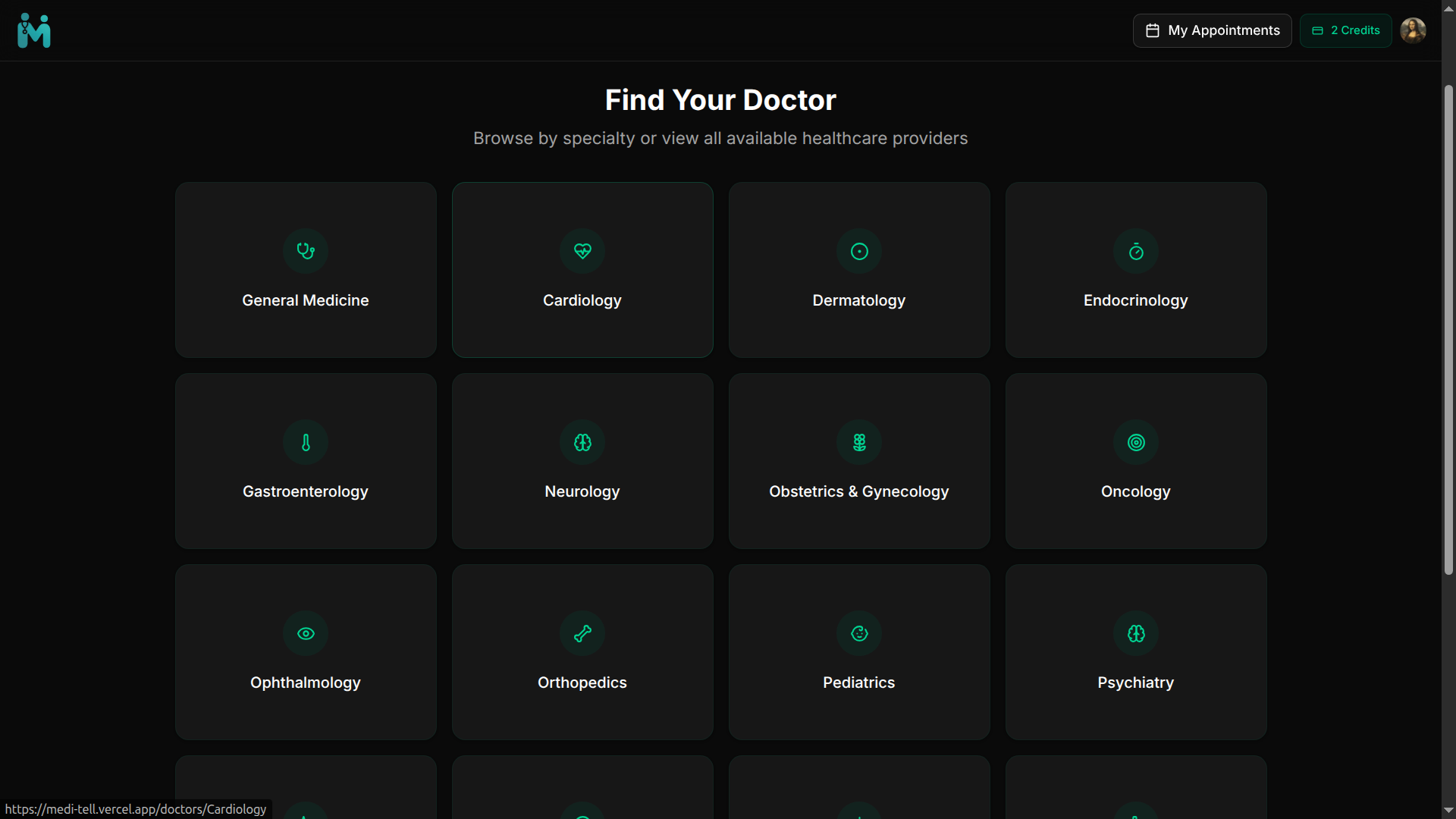Screen dimensions: 1456x819
Task: Click the Orthopedics bone icon
Action: pyautogui.click(x=582, y=633)
